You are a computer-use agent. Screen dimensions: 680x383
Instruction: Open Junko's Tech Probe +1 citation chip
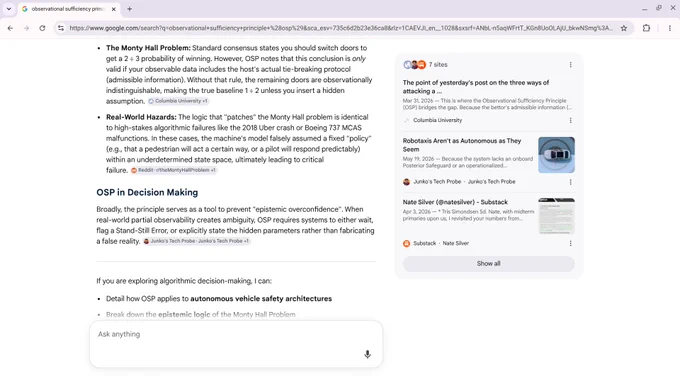pyautogui.click(x=196, y=241)
